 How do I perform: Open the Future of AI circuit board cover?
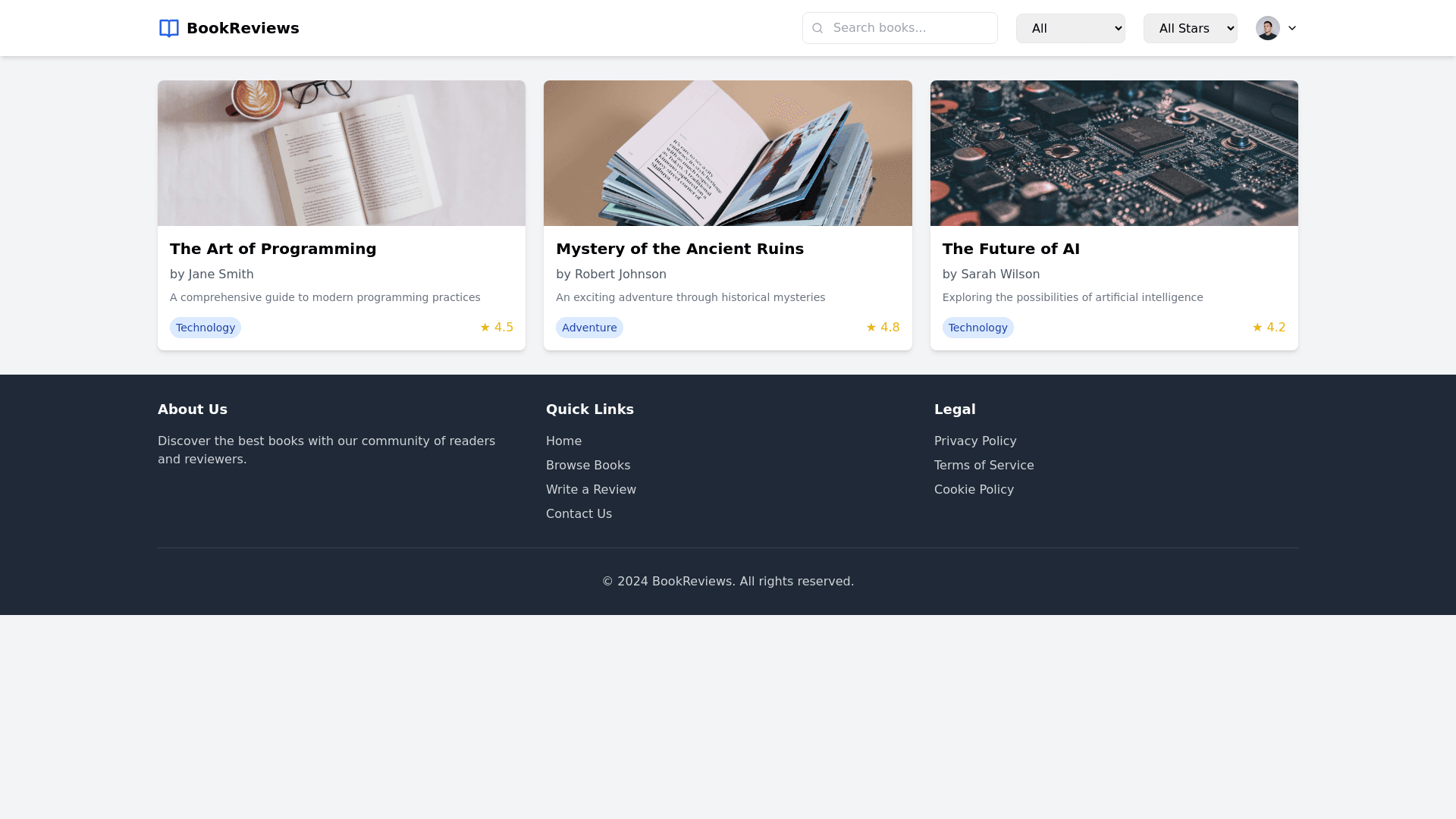pos(1114,153)
